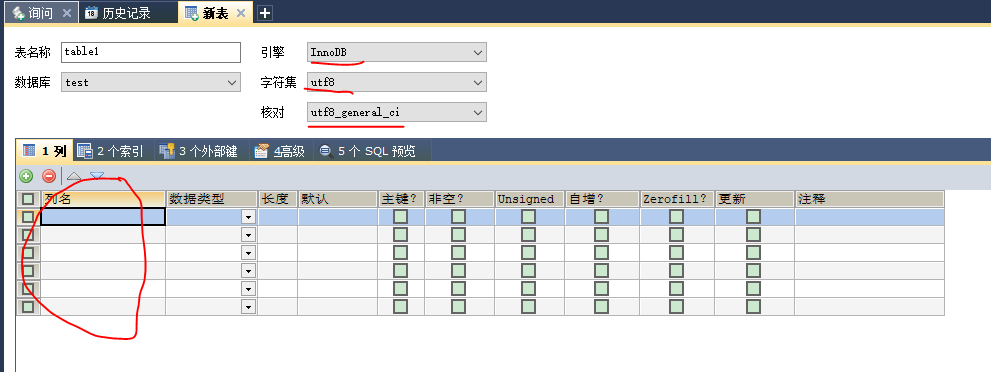Toggle the select-all checkbox in header

[28, 199]
